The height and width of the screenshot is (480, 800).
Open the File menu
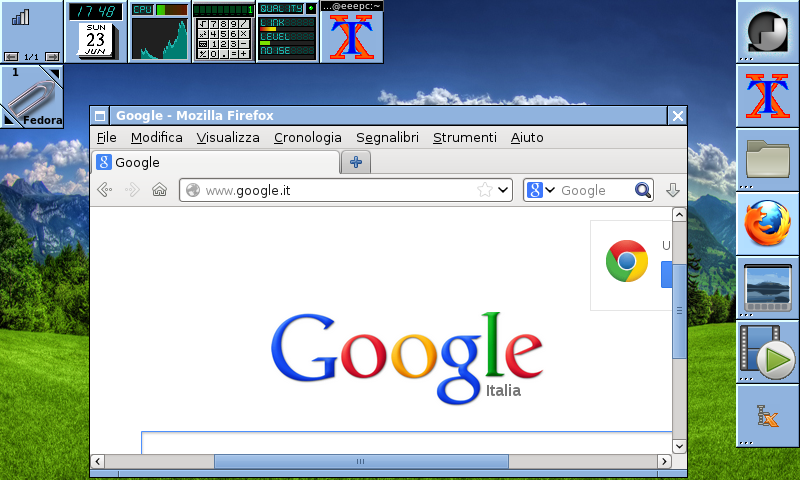coord(107,137)
